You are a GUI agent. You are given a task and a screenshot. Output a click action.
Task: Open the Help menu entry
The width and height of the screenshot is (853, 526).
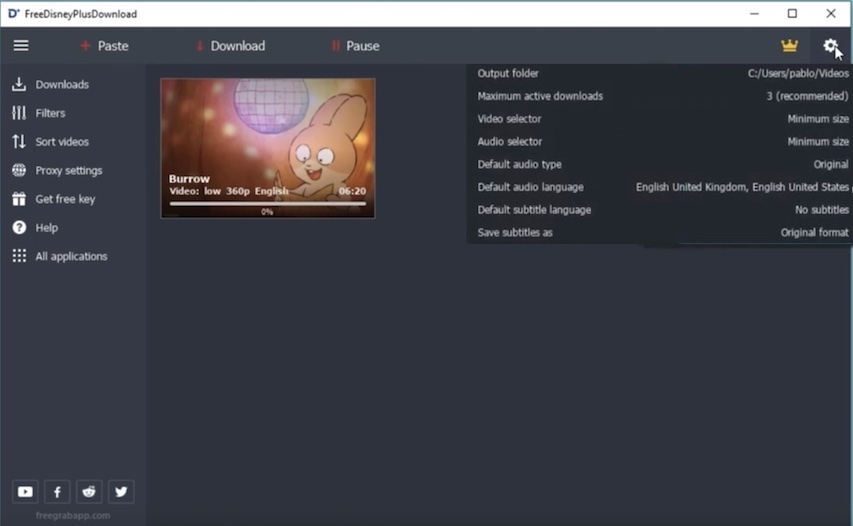[46, 228]
